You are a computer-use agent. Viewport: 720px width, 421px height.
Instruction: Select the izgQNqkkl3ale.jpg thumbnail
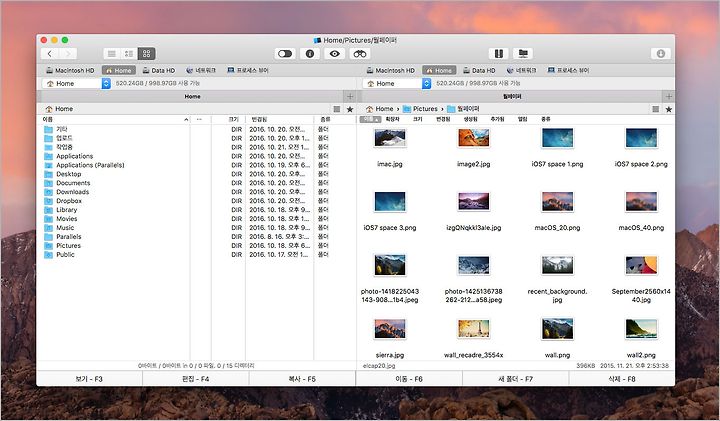473,202
